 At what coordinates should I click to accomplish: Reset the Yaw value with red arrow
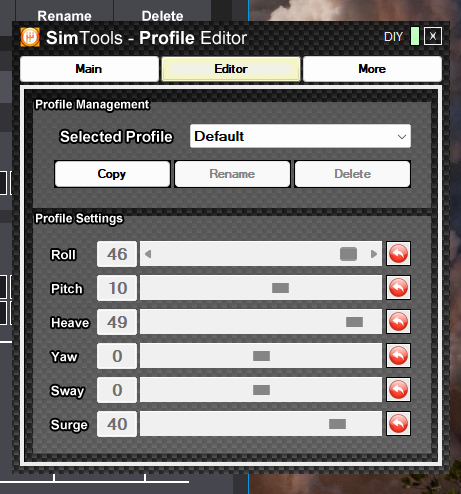[398, 356]
